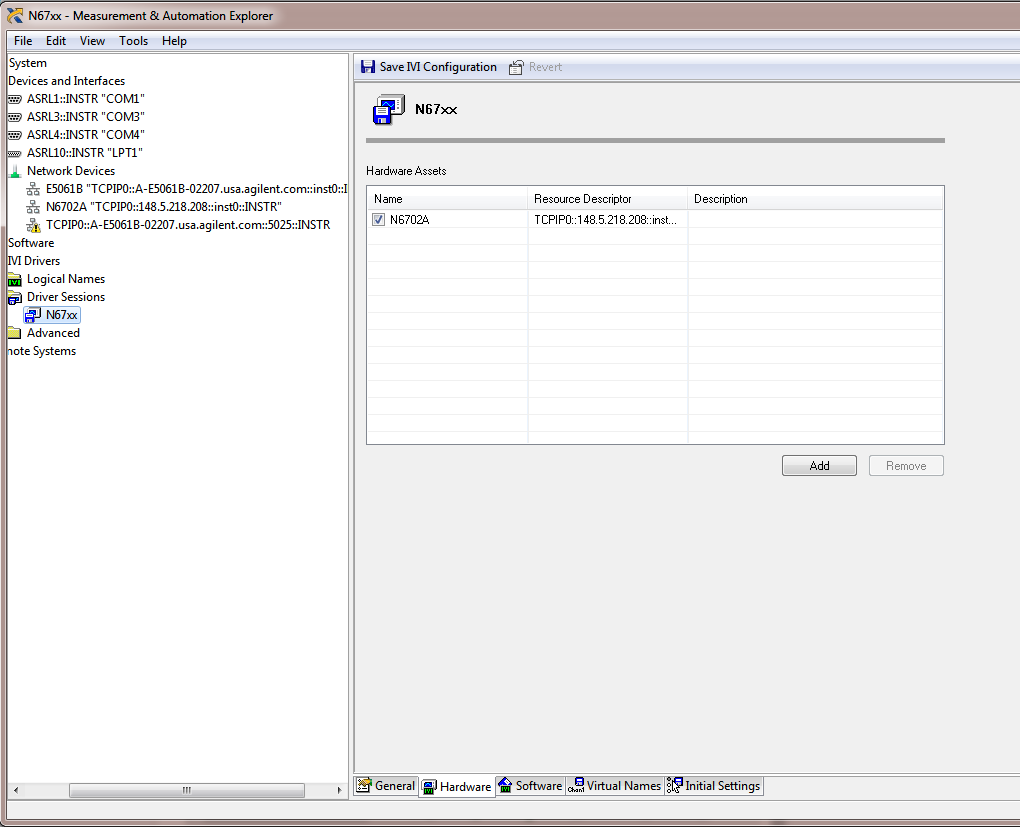Image resolution: width=1020 pixels, height=827 pixels.
Task: Select E5061B TCPIP0 inst0 device text
Action: point(196,189)
